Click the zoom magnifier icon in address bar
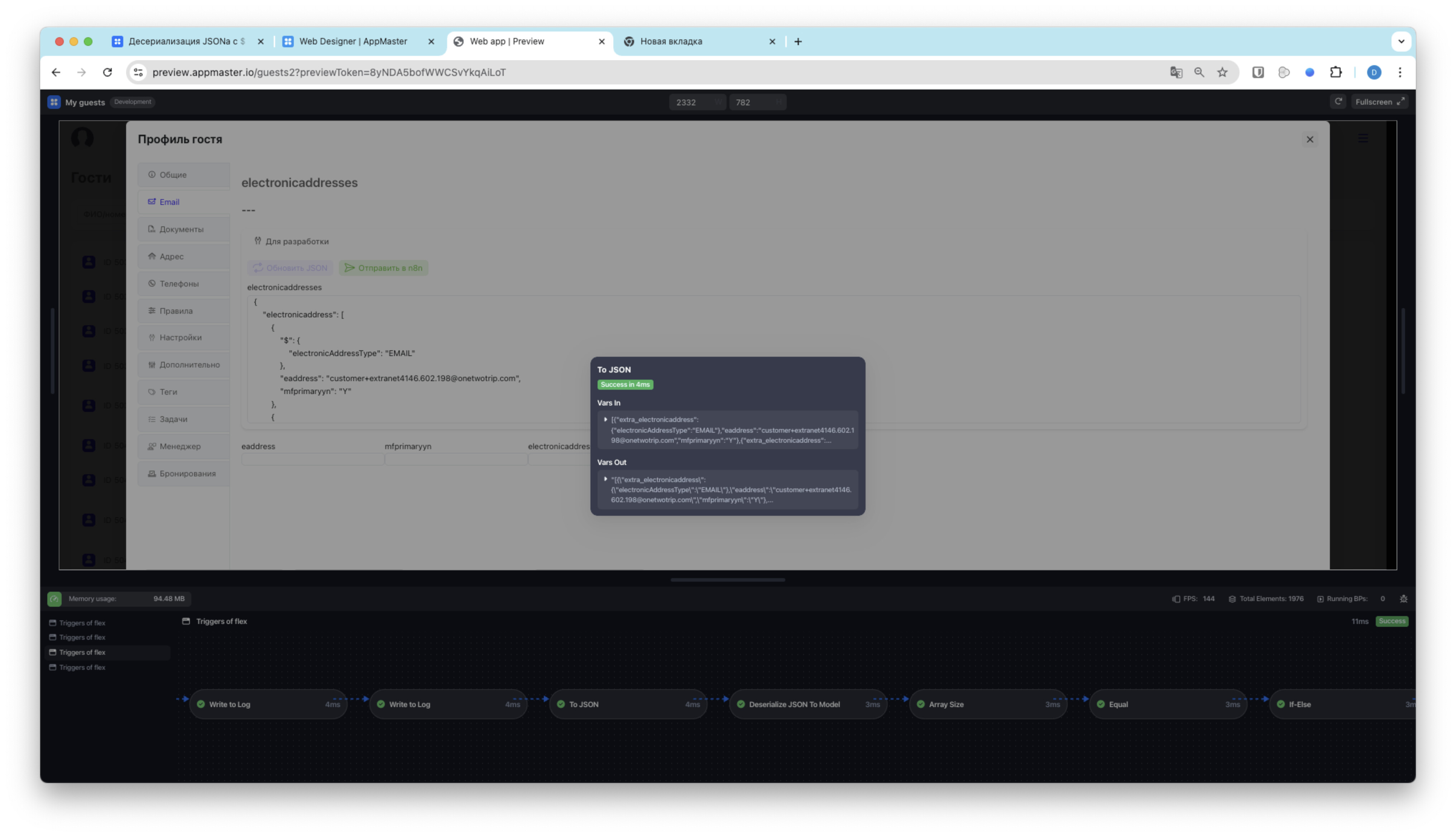 (1199, 72)
